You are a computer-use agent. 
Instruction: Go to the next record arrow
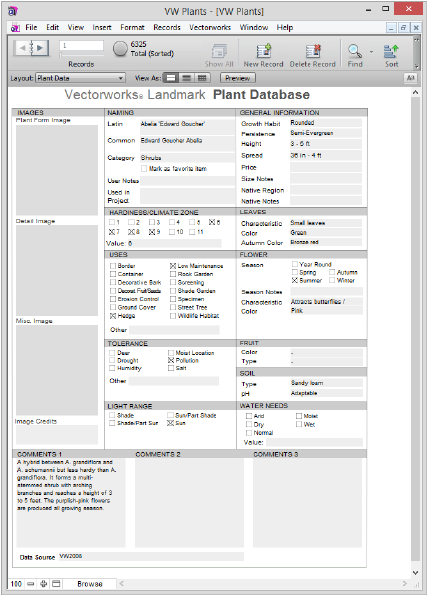click(40, 48)
